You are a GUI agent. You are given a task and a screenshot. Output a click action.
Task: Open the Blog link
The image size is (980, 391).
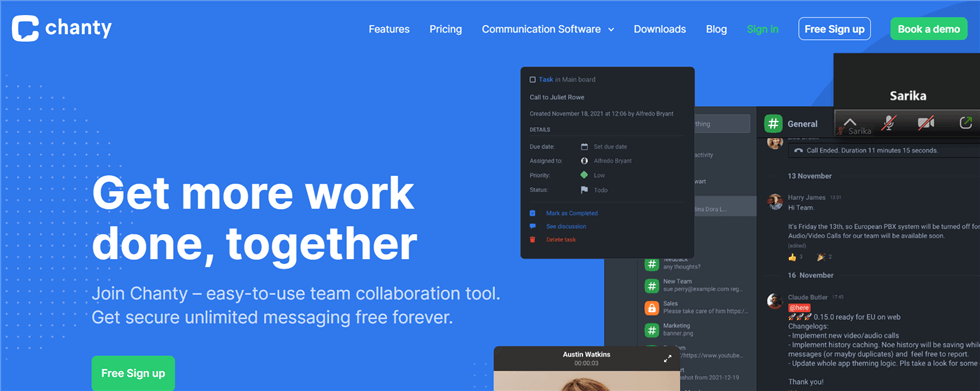tap(716, 29)
